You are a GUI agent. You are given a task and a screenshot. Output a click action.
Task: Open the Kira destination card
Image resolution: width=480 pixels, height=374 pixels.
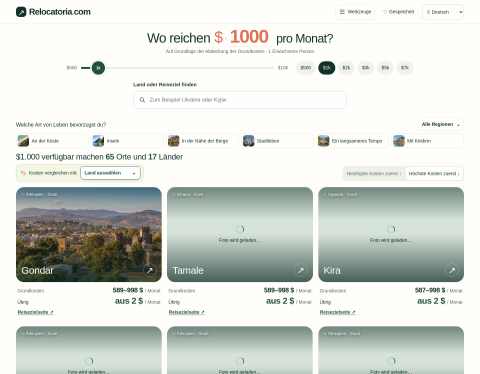point(391,234)
